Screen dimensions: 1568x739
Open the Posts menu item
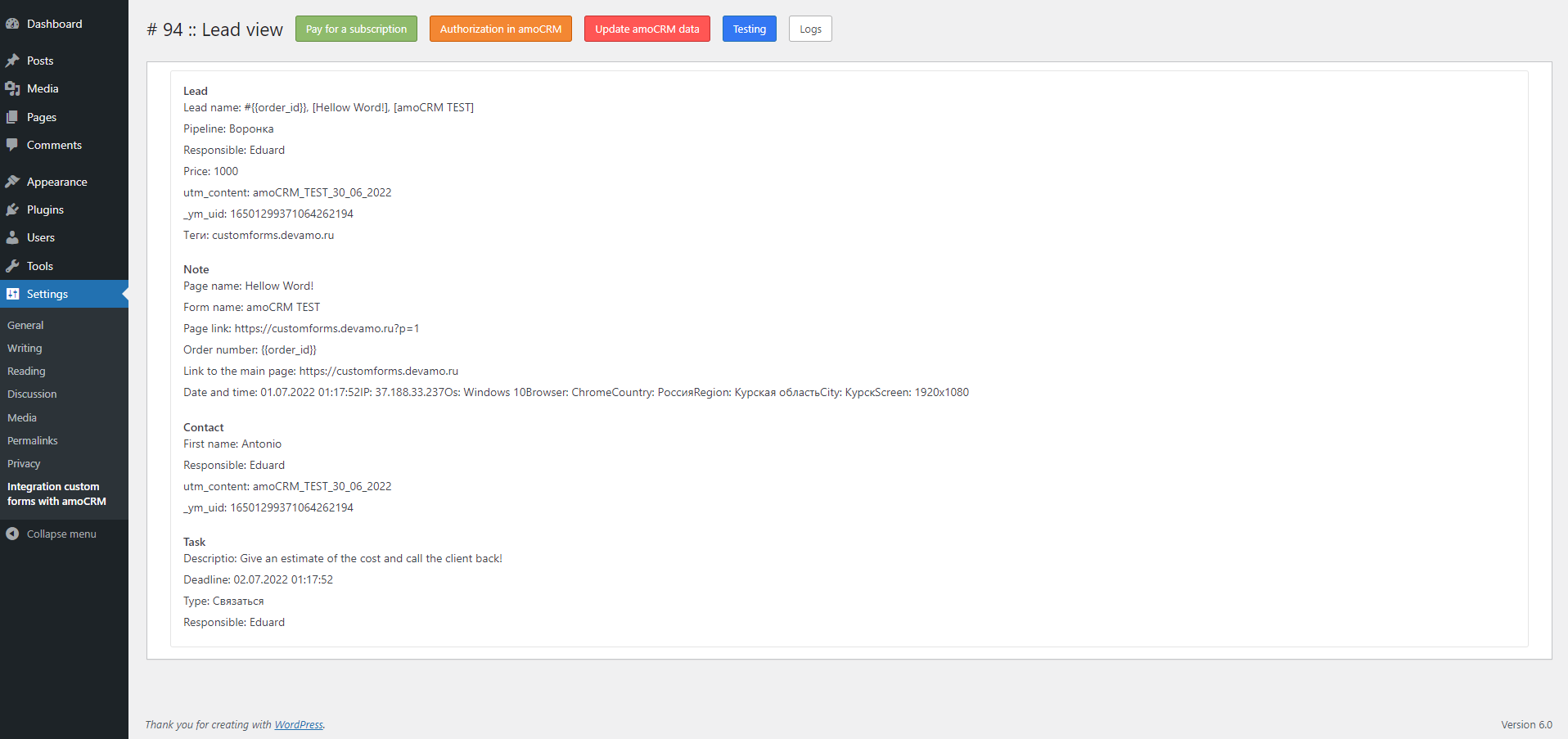pyautogui.click(x=64, y=61)
